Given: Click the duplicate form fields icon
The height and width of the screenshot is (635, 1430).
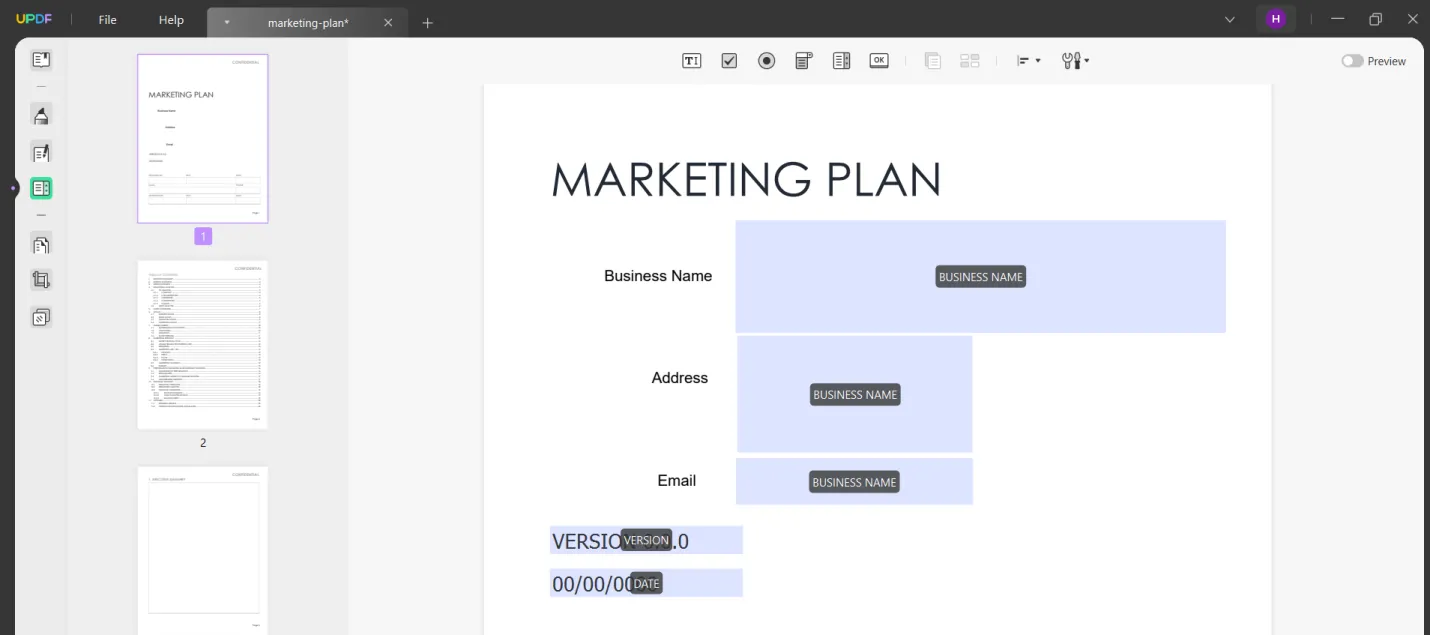Looking at the screenshot, I should pyautogui.click(x=932, y=61).
